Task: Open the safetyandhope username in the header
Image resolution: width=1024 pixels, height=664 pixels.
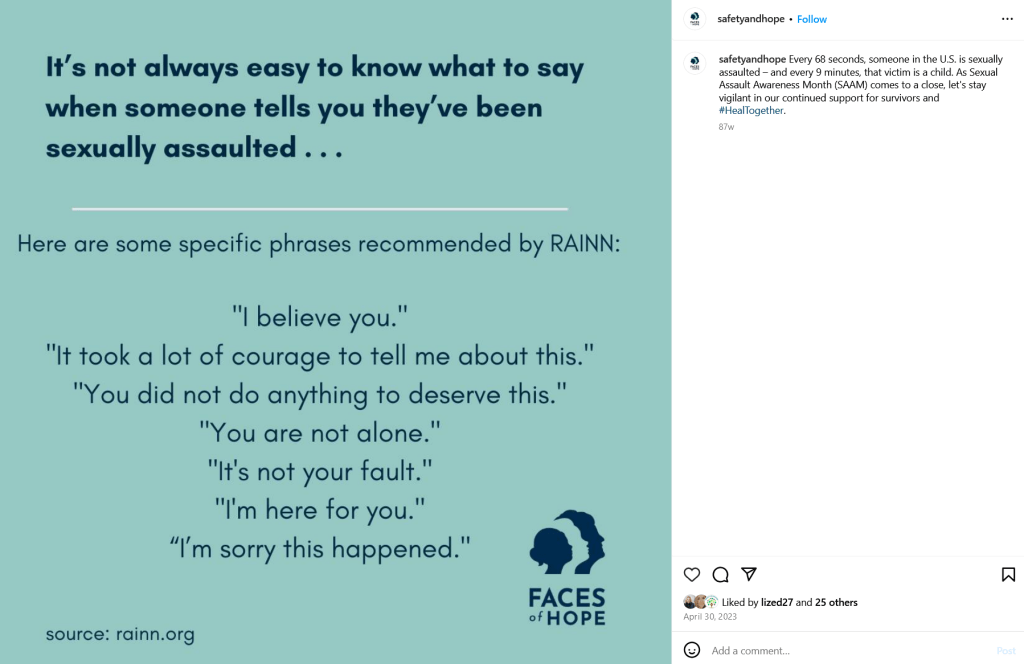Action: point(751,19)
